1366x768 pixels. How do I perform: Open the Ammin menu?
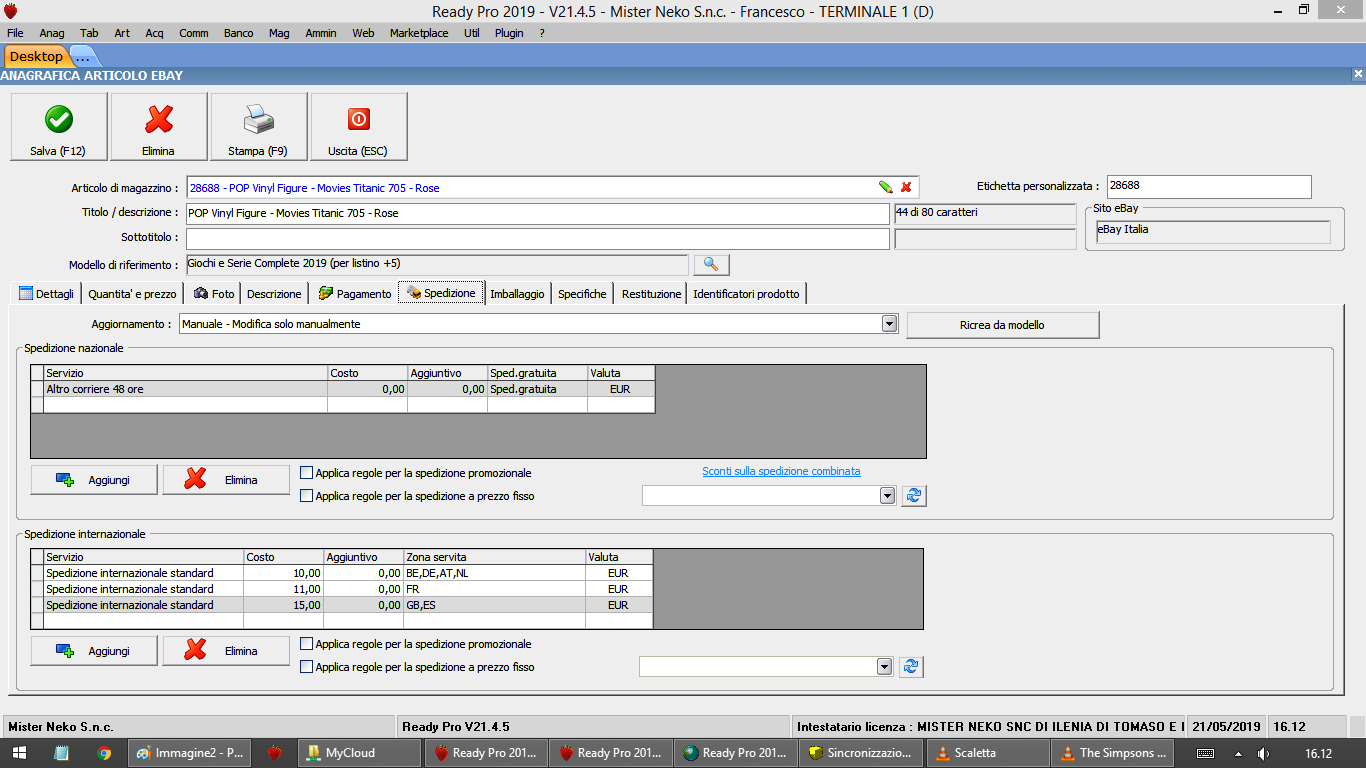pyautogui.click(x=321, y=33)
